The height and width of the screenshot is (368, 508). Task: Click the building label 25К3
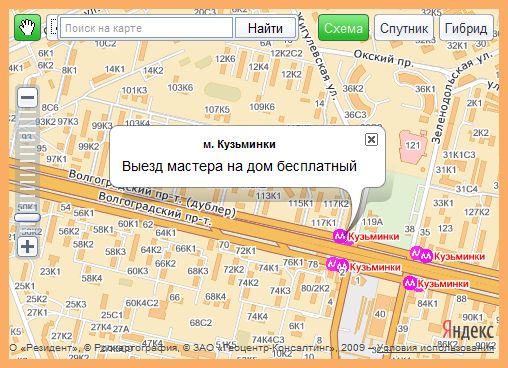[76, 304]
